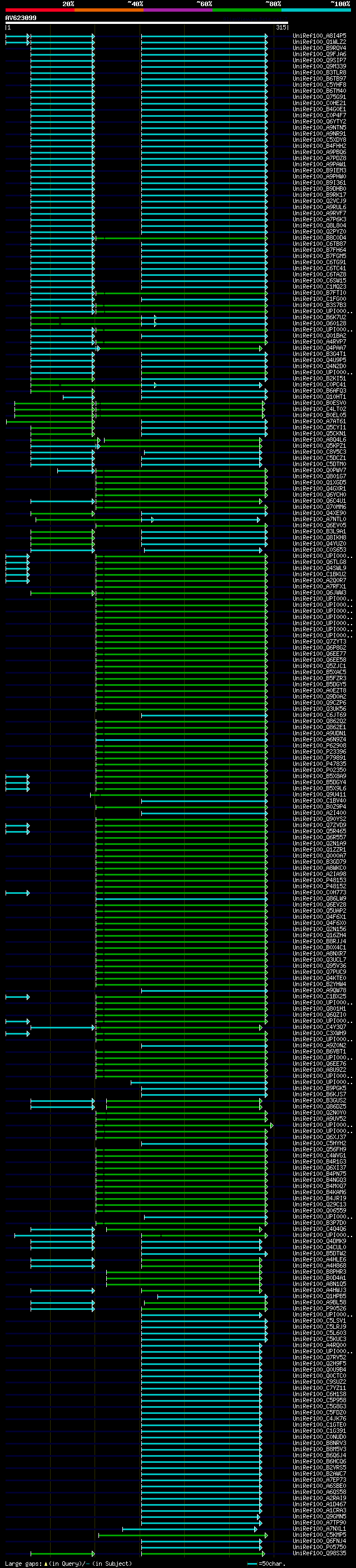
Task: Select hit label UniRef100_Q3UK56
Action: [319, 709]
